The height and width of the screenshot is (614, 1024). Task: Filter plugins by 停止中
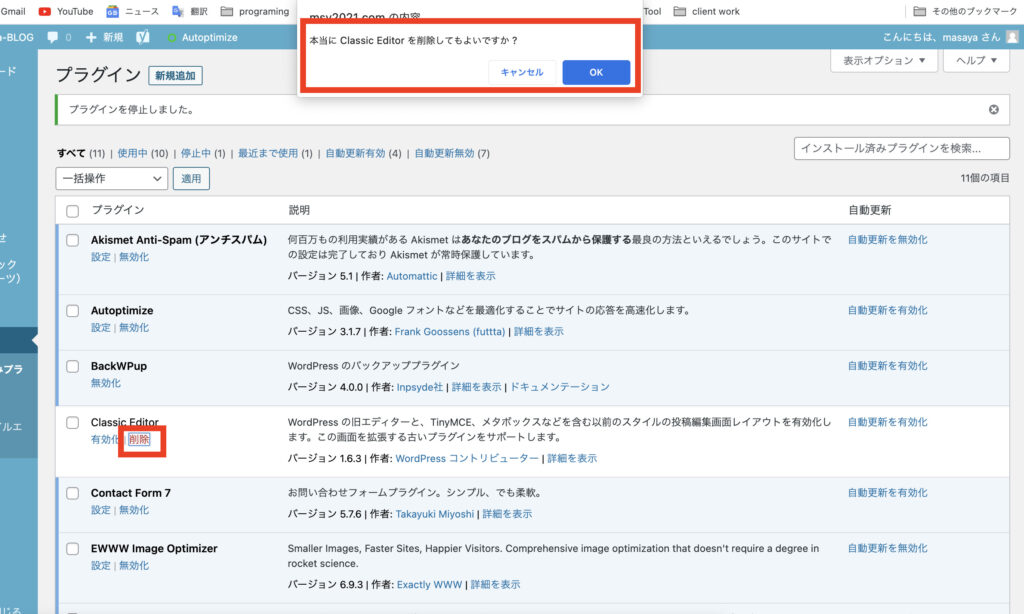pos(196,153)
